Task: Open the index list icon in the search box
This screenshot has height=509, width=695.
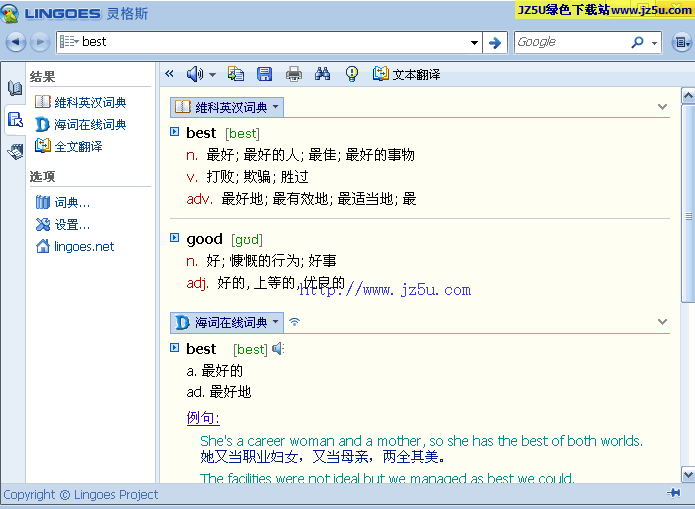Action: 69,42
